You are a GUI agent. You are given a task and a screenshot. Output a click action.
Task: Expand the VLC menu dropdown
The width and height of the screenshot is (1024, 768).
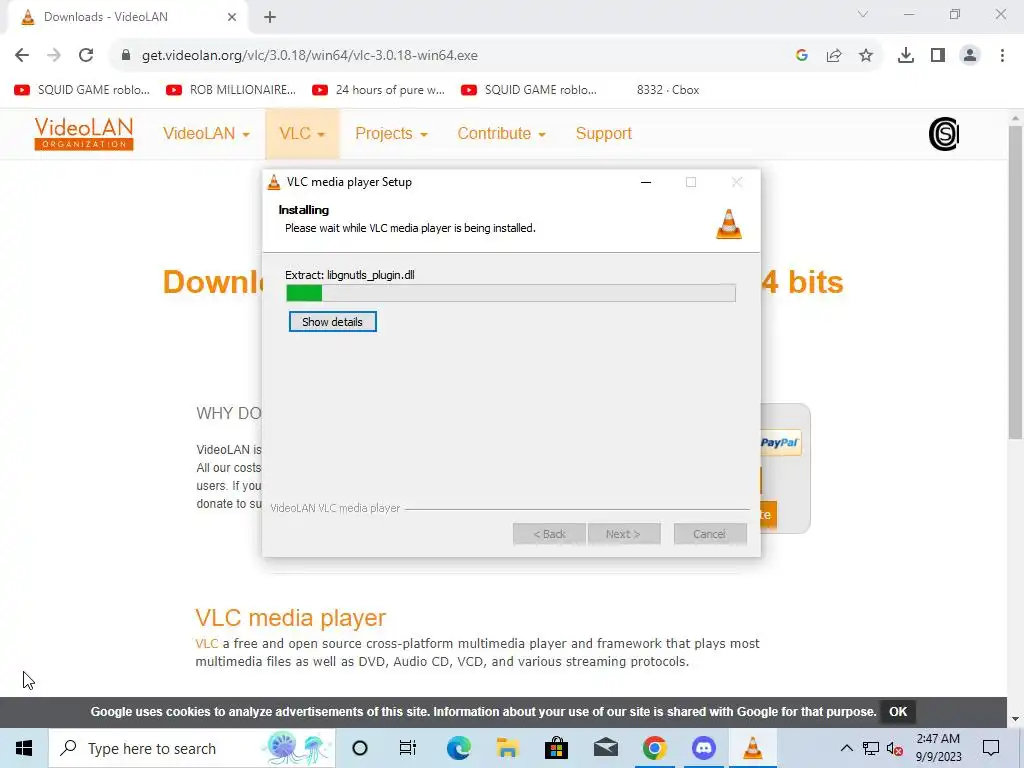[x=302, y=134]
